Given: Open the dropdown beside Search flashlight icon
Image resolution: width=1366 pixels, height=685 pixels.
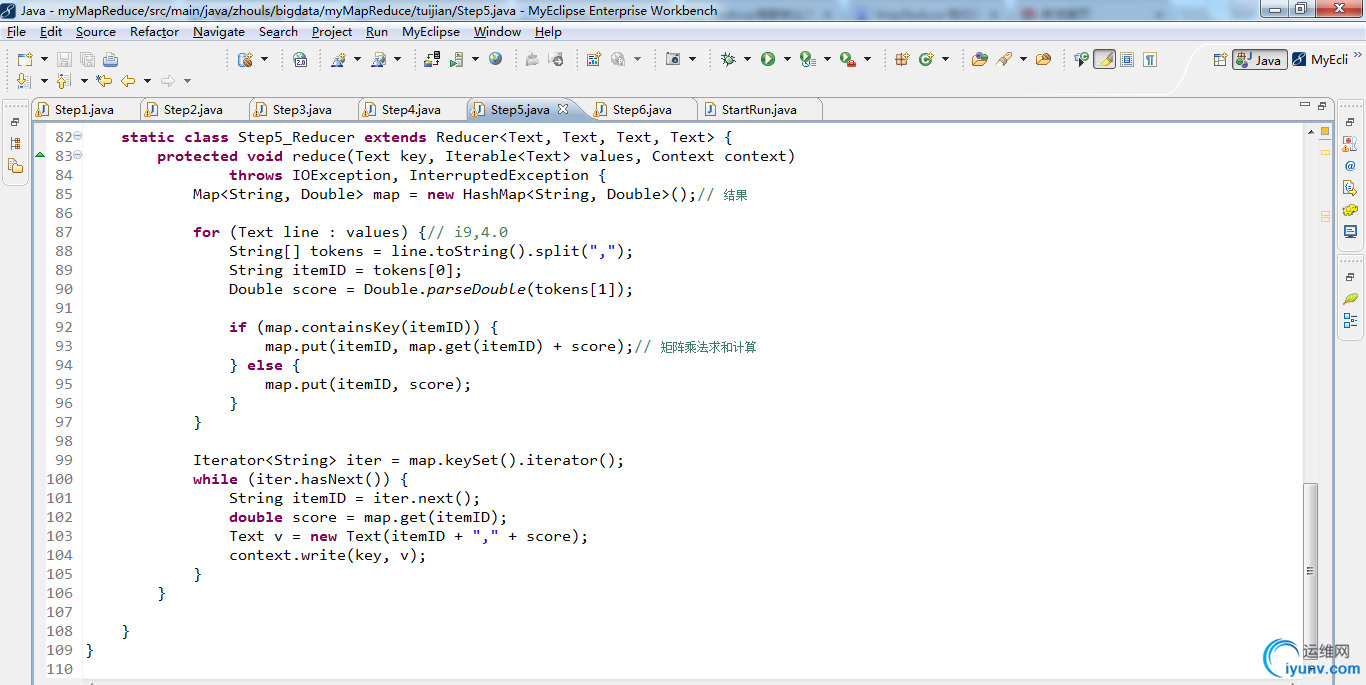Looking at the screenshot, I should click(x=1023, y=59).
